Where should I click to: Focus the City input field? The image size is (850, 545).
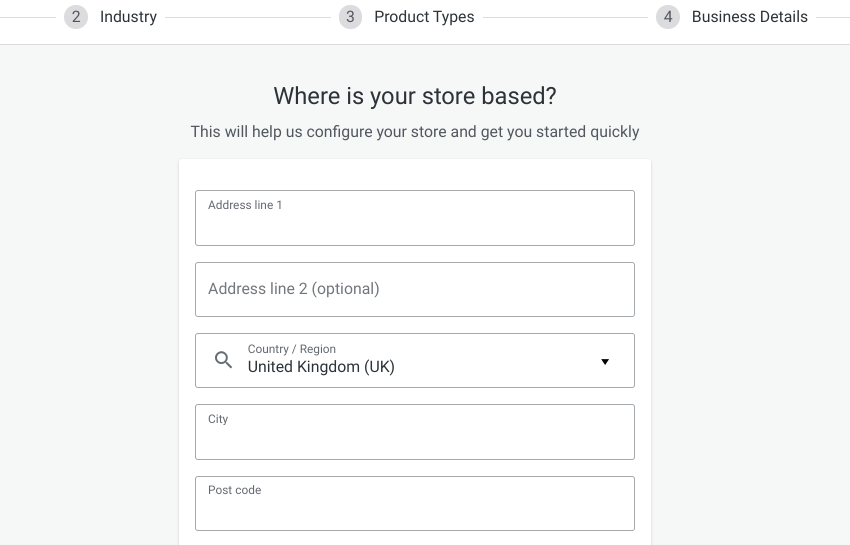tap(415, 432)
